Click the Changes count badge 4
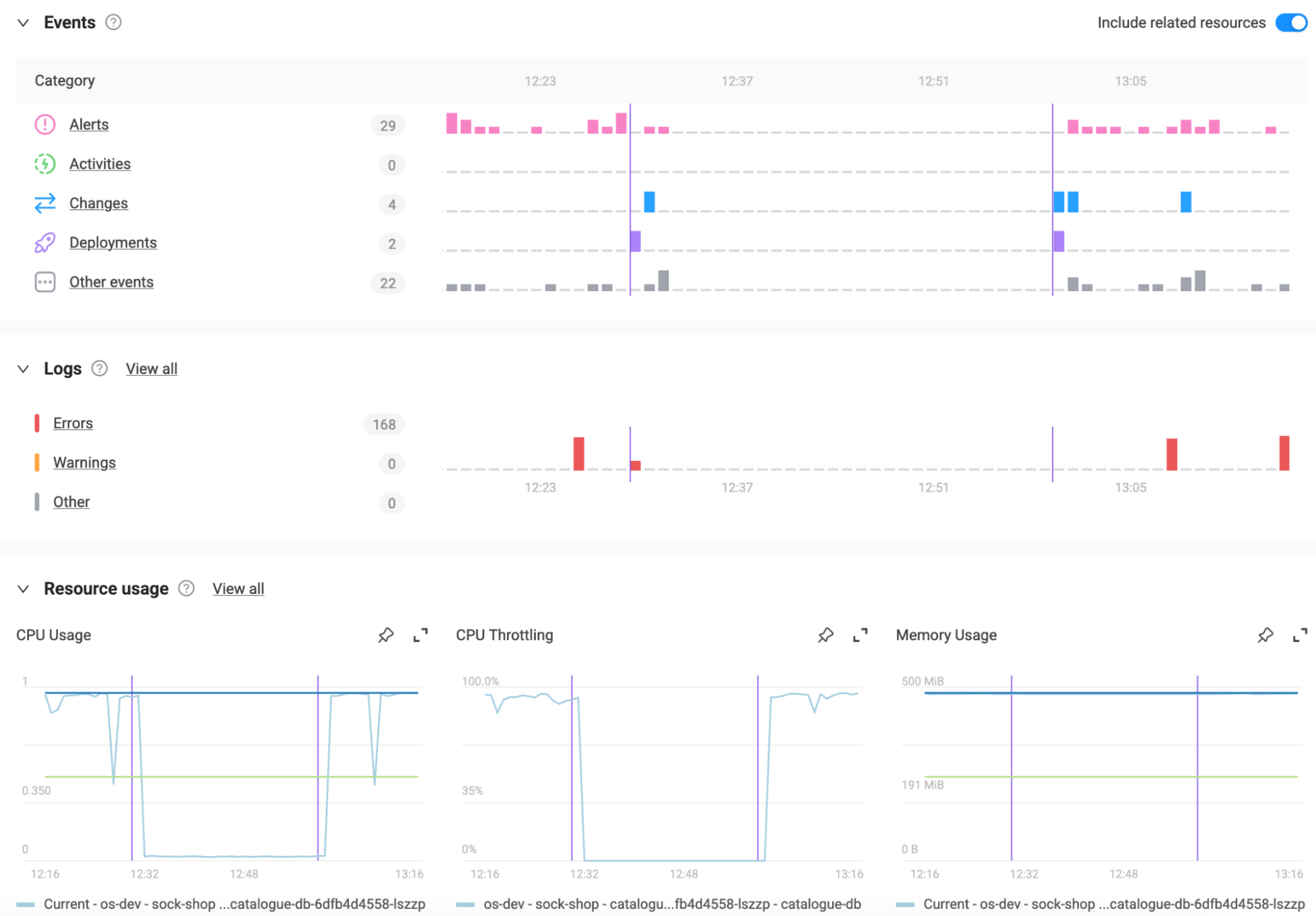Viewport: 1316px width, 916px height. 392,205
